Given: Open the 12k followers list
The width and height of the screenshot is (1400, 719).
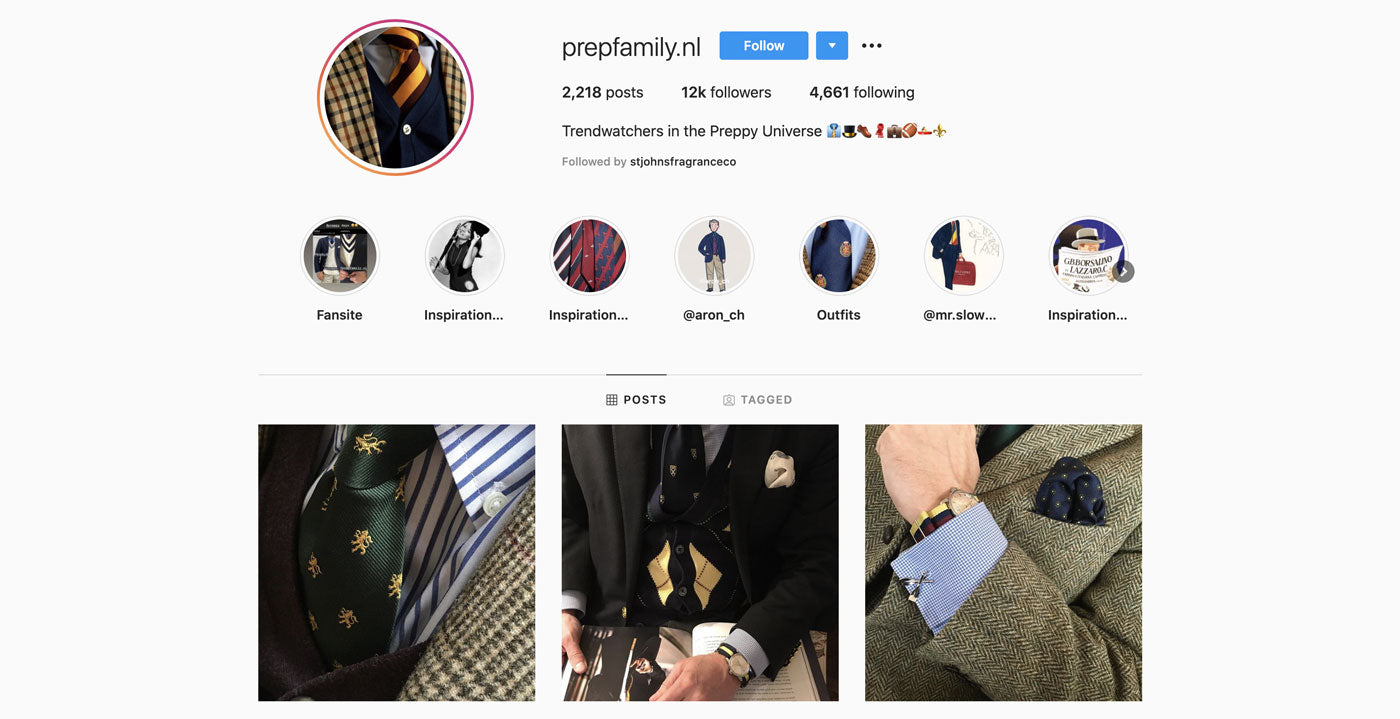Looking at the screenshot, I should (726, 93).
